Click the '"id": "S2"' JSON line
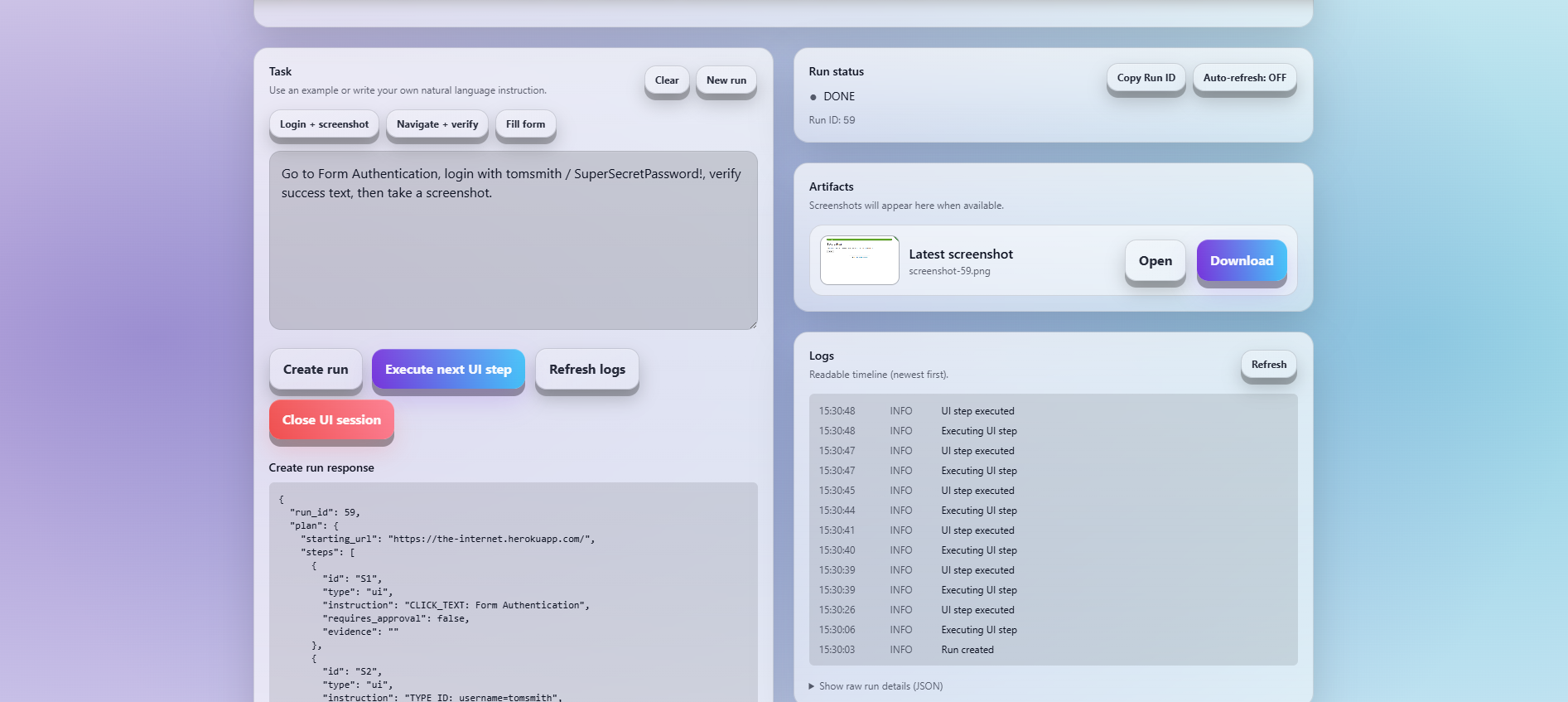The image size is (1568, 702). 352,671
